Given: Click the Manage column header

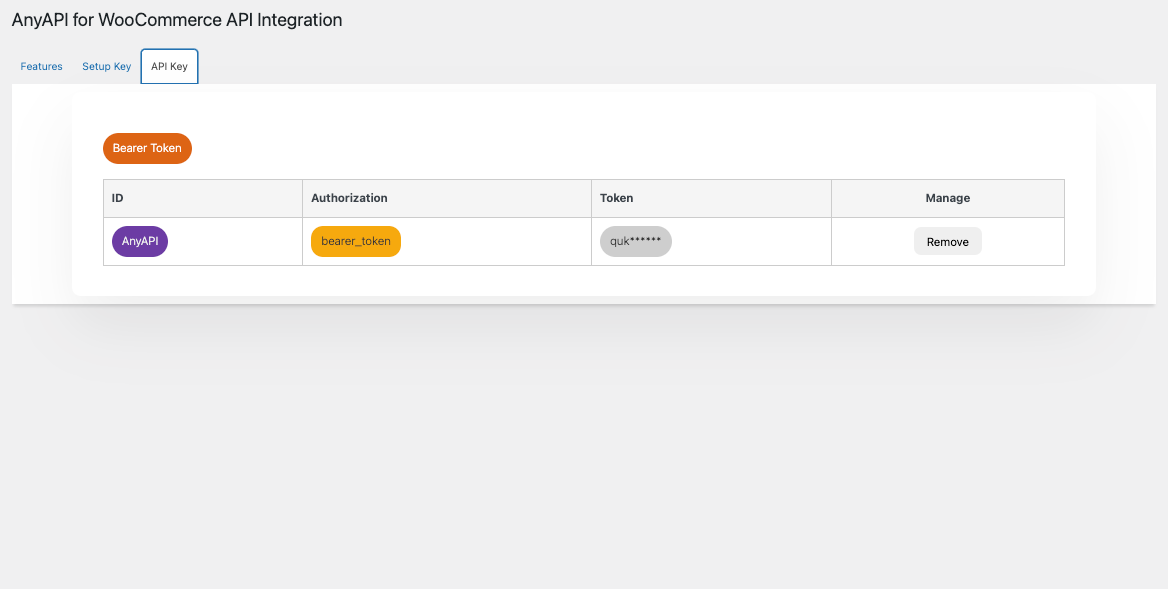Looking at the screenshot, I should (x=947, y=199).
